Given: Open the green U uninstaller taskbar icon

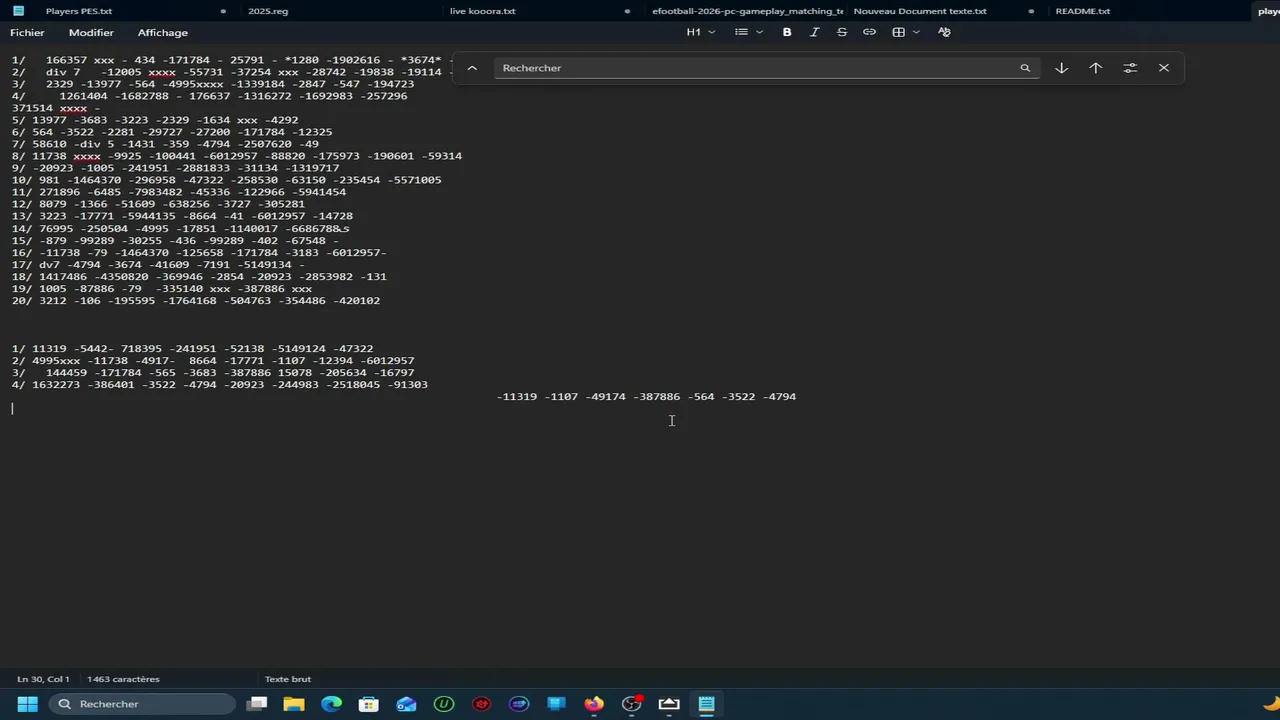Looking at the screenshot, I should coord(444,704).
